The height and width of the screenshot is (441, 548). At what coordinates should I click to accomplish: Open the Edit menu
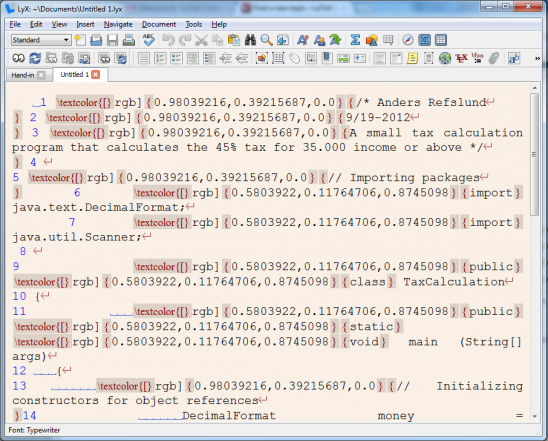click(36, 24)
